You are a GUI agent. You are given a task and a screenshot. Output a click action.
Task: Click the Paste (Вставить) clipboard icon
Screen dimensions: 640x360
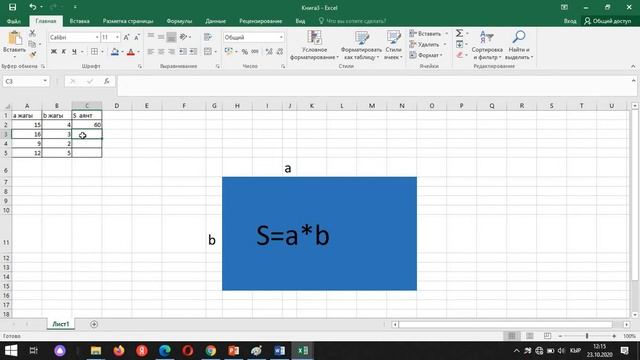coord(15,38)
